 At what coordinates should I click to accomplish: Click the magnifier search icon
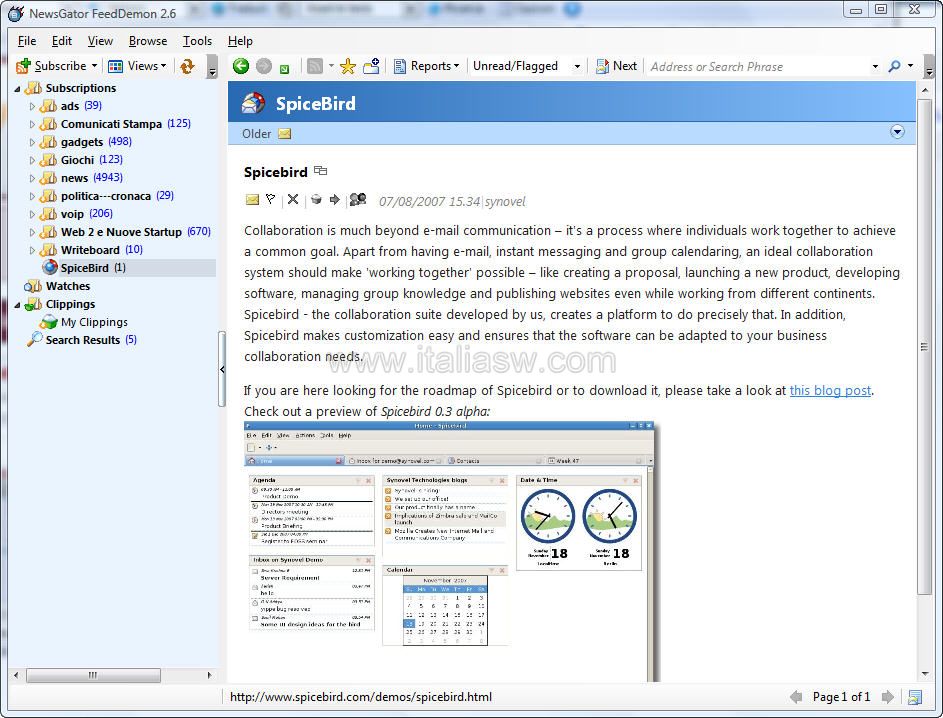pos(894,66)
